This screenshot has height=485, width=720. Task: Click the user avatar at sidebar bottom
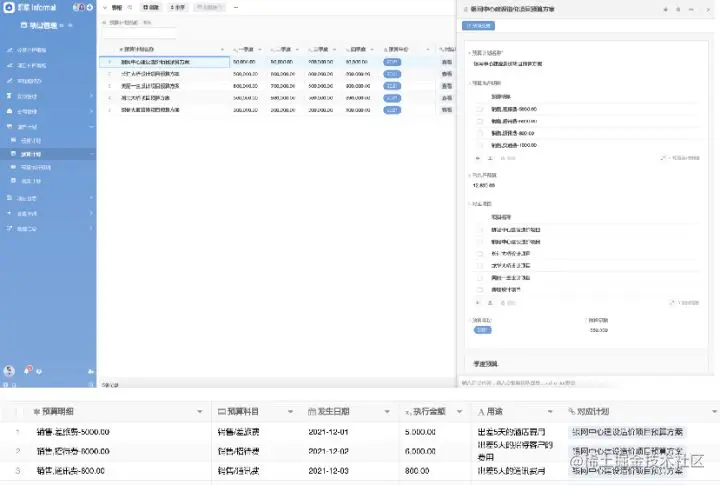(x=9, y=371)
